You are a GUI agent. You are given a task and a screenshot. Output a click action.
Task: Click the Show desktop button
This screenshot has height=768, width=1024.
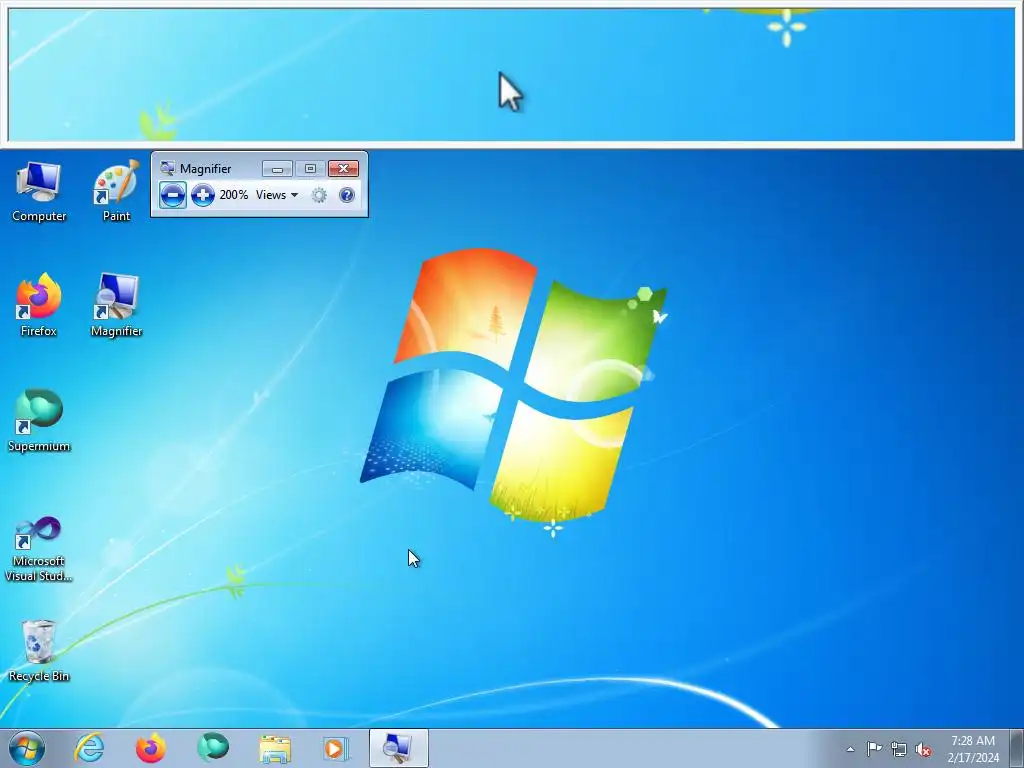click(1017, 748)
